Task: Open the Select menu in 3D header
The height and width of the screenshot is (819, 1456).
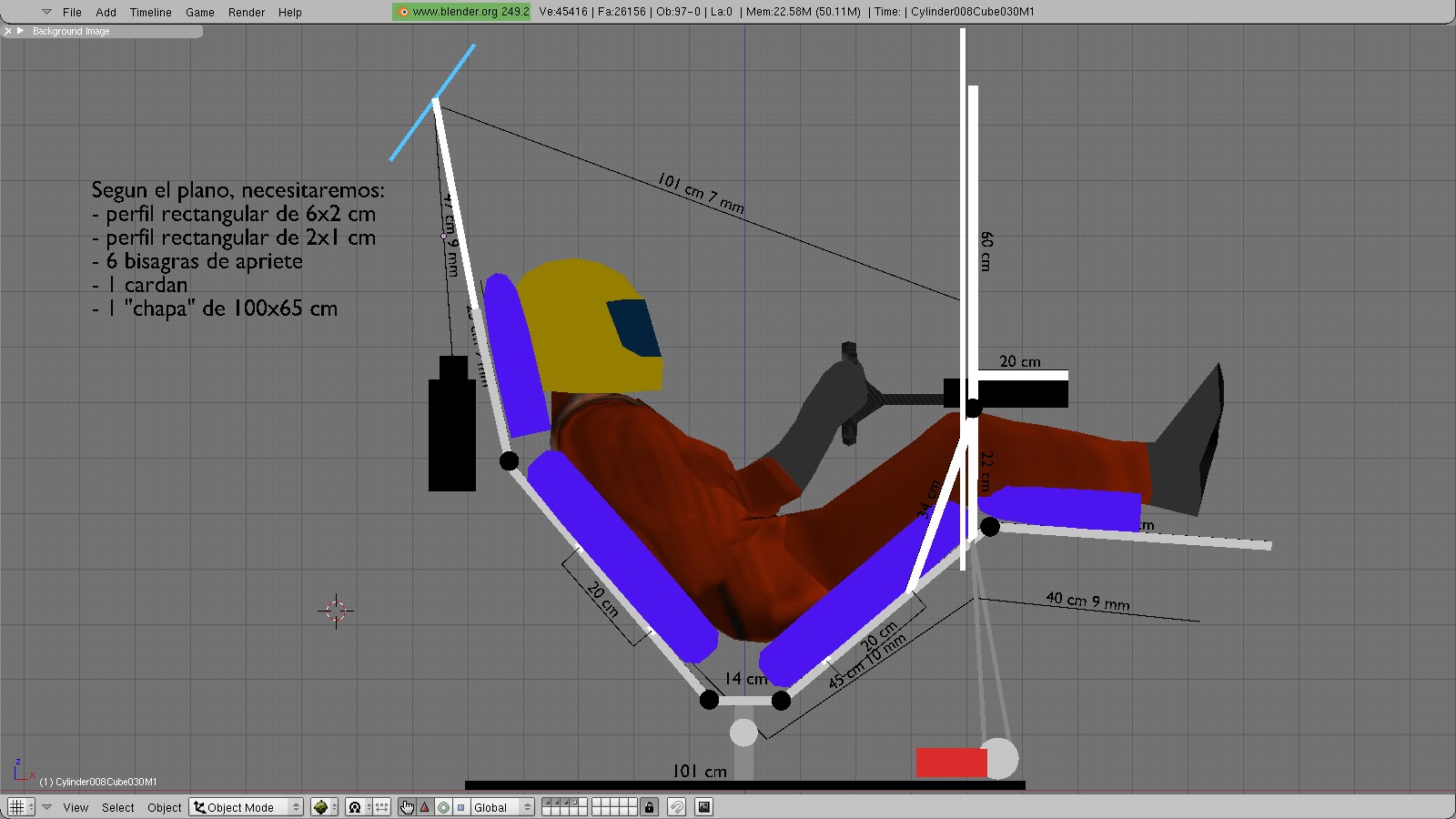Action: tap(117, 807)
